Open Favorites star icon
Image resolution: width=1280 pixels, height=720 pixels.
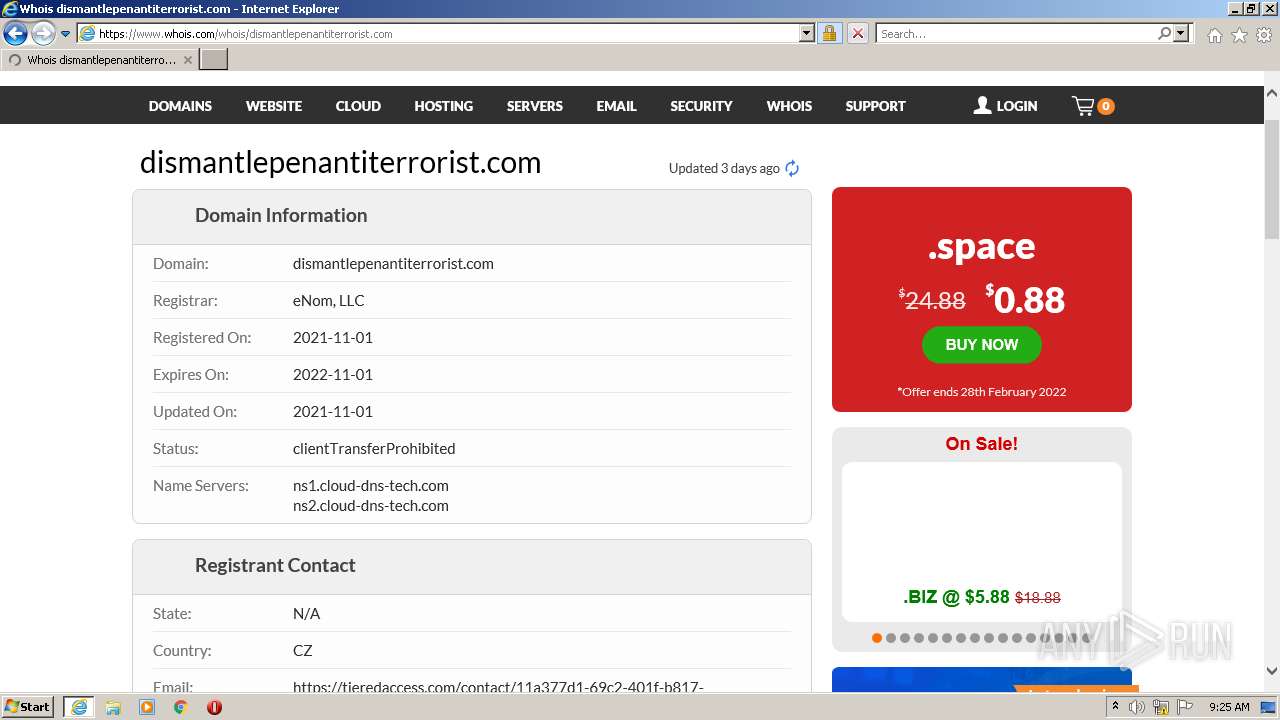coord(1239,35)
